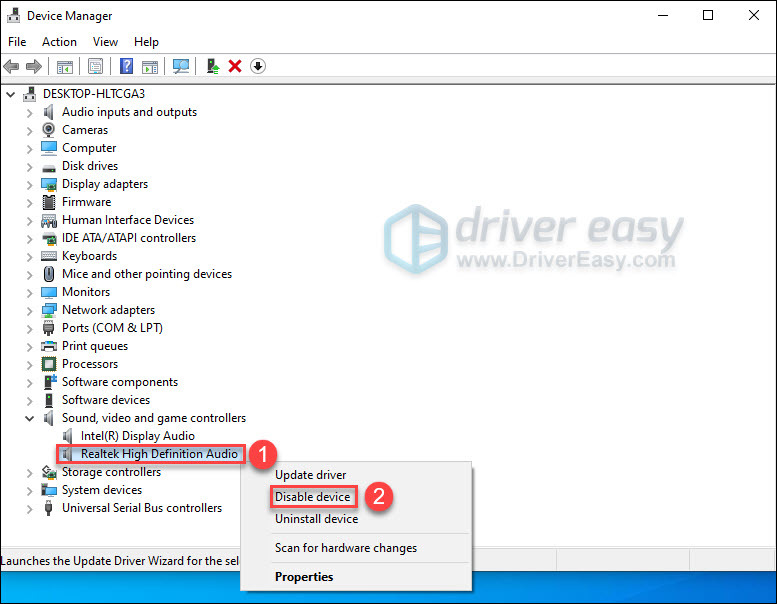Viewport: 777px width, 604px height.
Task: Choose Disable device from context menu
Action: pyautogui.click(x=313, y=497)
